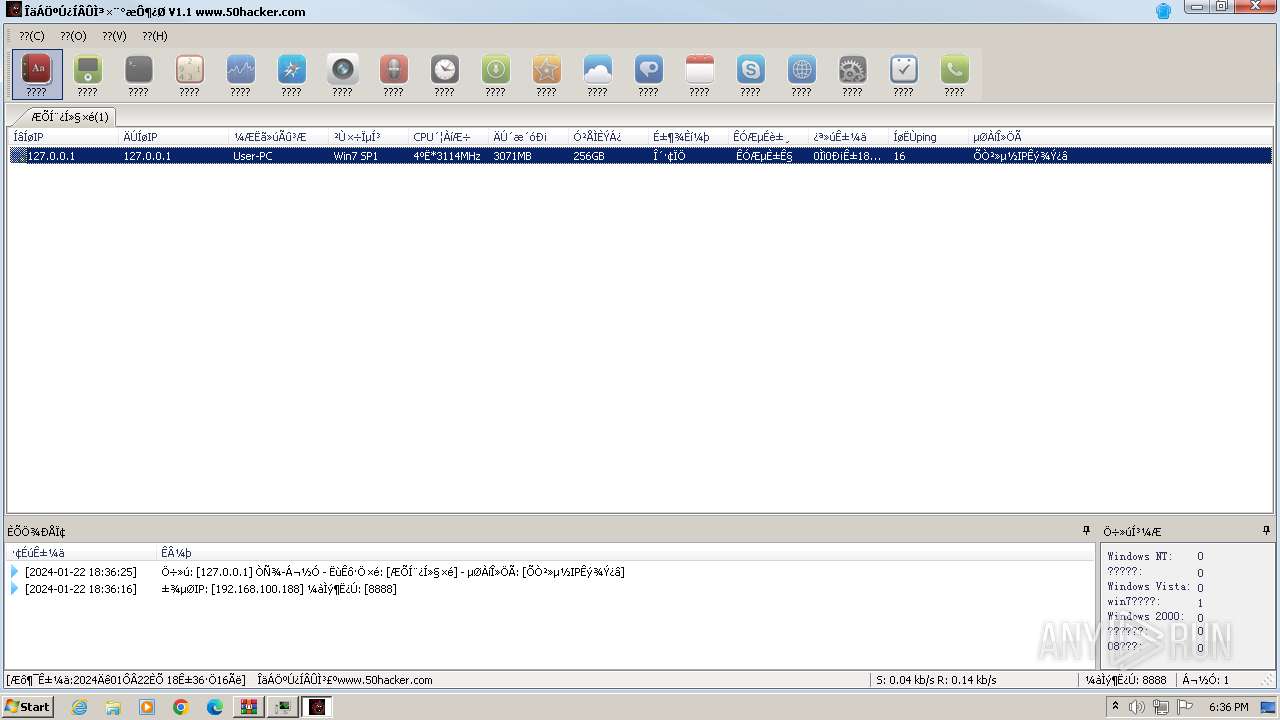
Task: Select the host group tab ending in (1)
Action: point(67,117)
